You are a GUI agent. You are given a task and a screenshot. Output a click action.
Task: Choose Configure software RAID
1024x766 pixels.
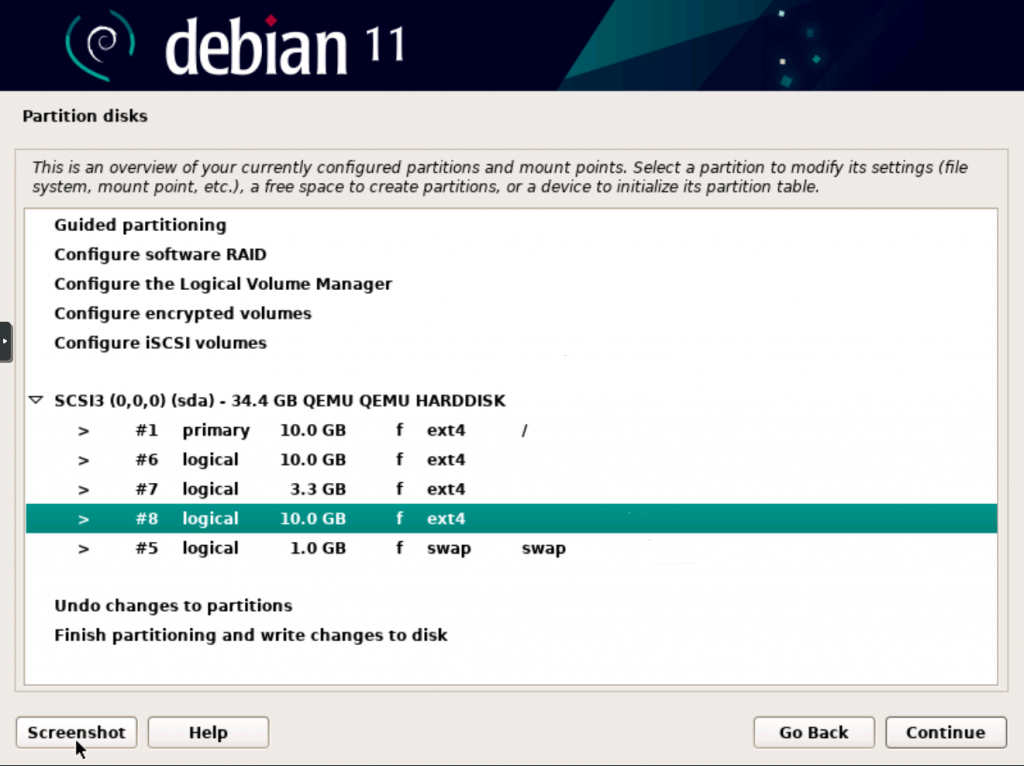click(x=160, y=255)
